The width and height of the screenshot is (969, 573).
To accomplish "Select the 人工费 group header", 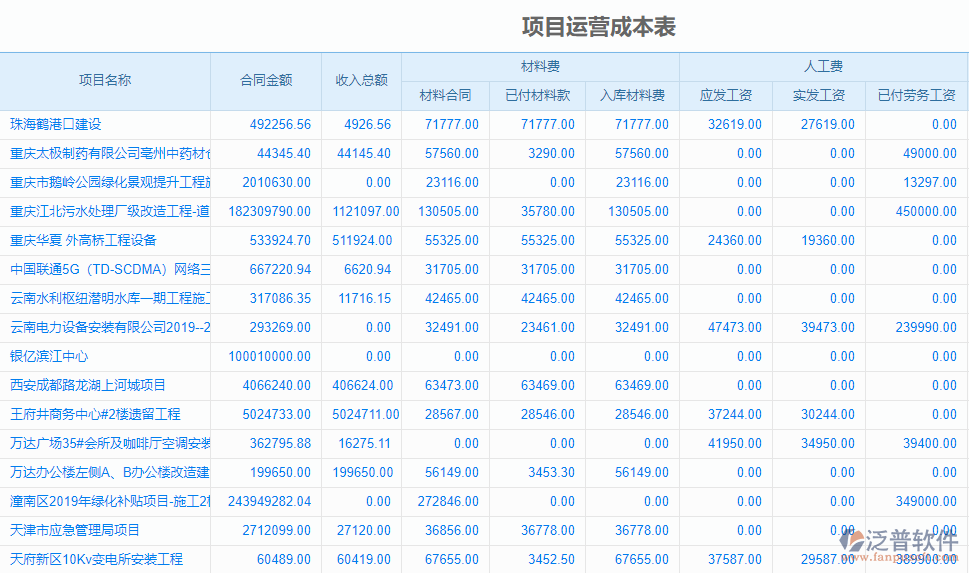I will click(823, 67).
